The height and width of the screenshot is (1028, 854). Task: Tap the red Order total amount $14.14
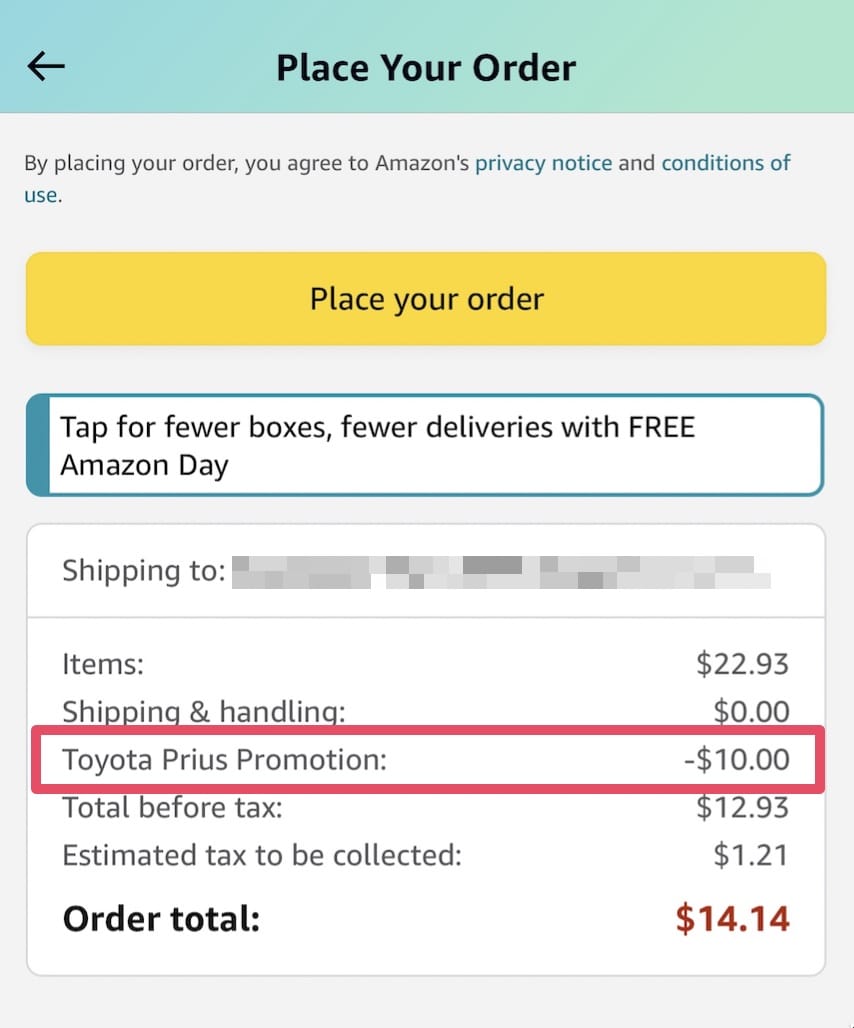733,918
